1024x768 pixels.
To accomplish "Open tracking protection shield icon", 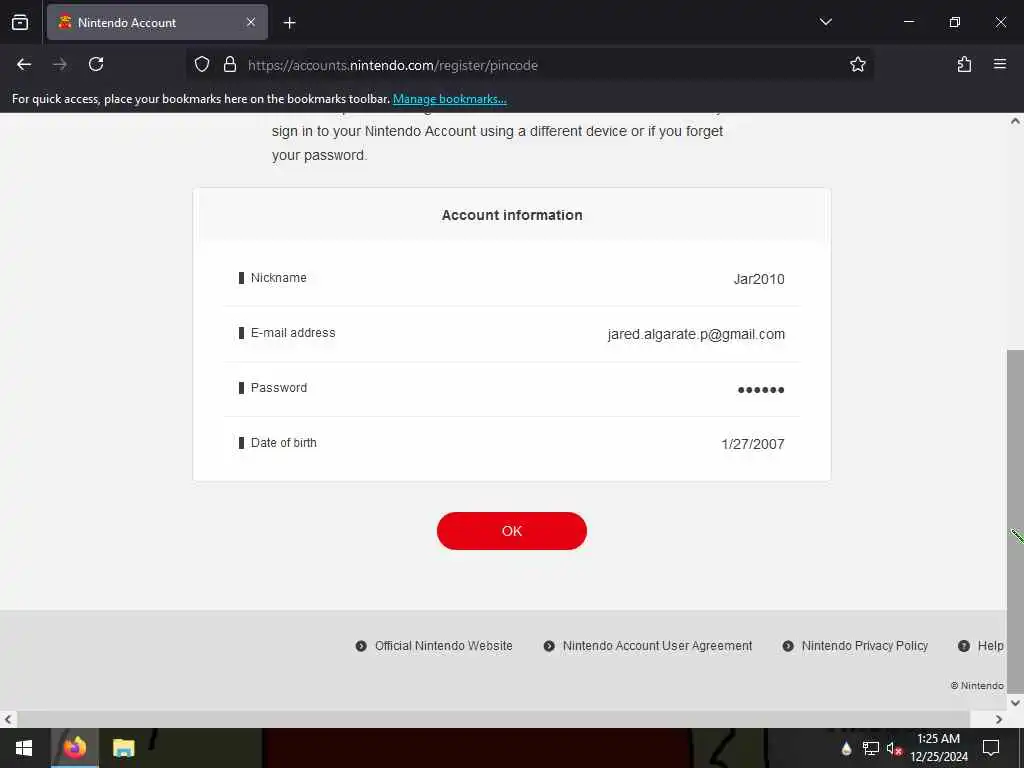I will coord(202,64).
